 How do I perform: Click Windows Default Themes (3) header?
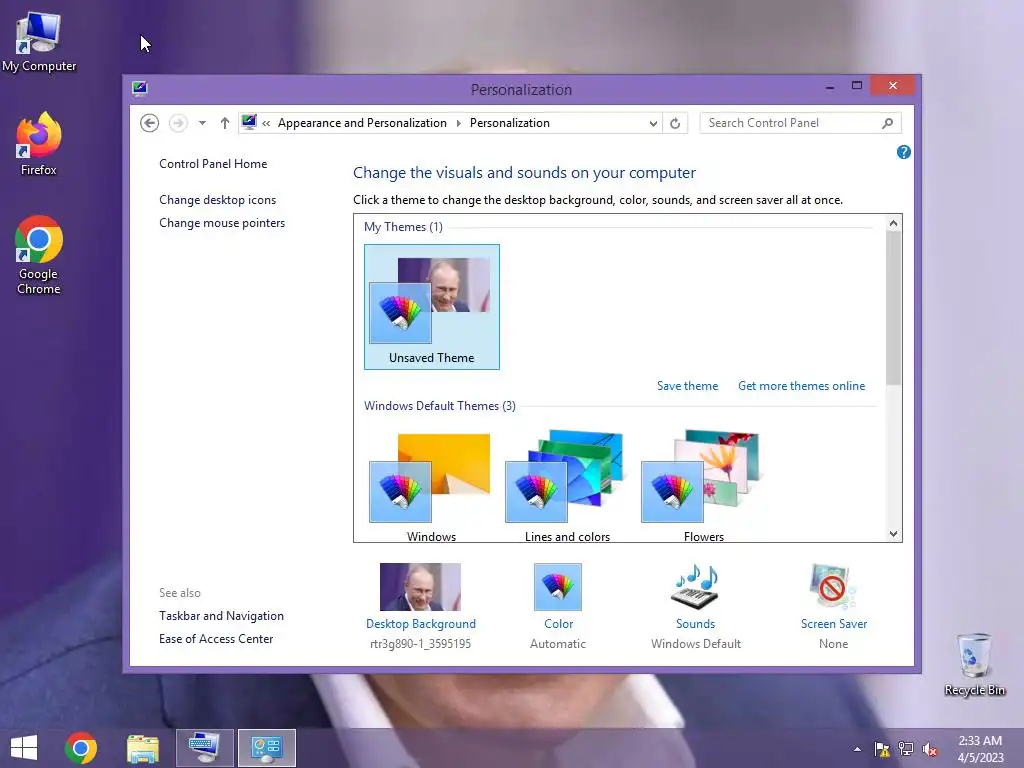[440, 406]
